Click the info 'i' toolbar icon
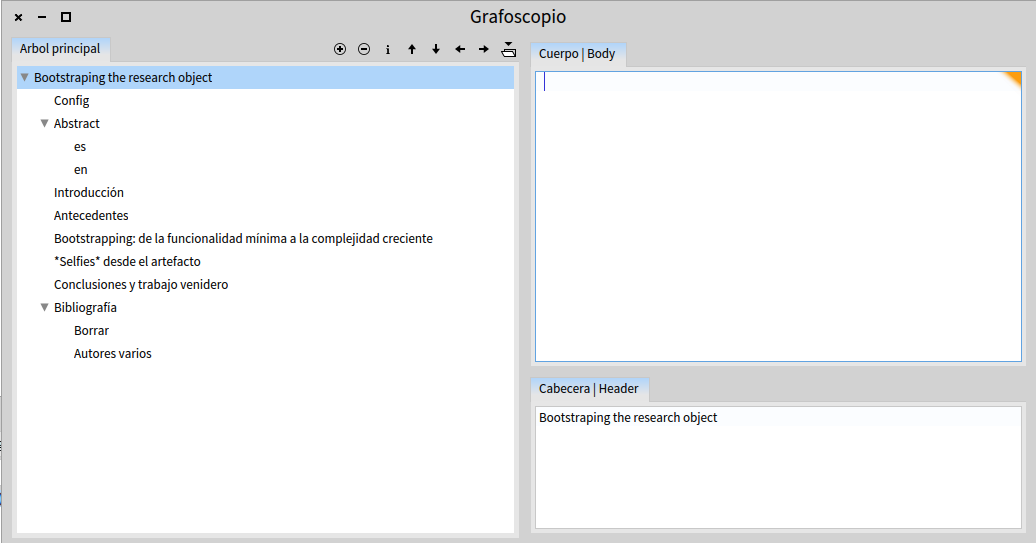This screenshot has width=1036, height=543. click(388, 49)
